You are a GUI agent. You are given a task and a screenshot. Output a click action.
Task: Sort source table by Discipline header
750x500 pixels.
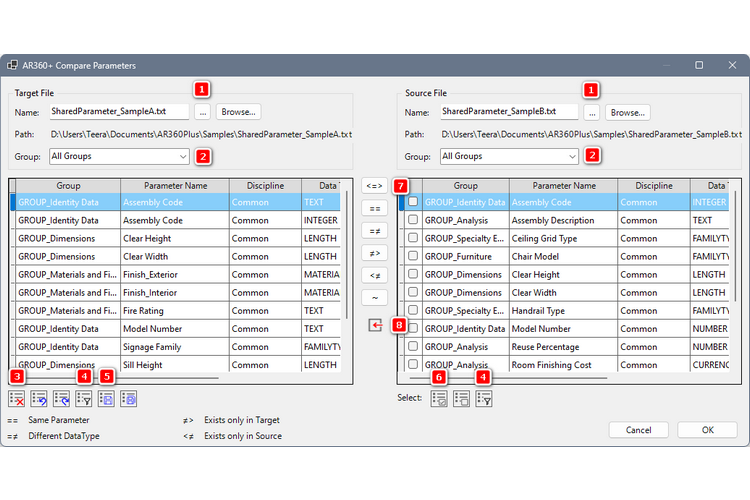tap(654, 186)
